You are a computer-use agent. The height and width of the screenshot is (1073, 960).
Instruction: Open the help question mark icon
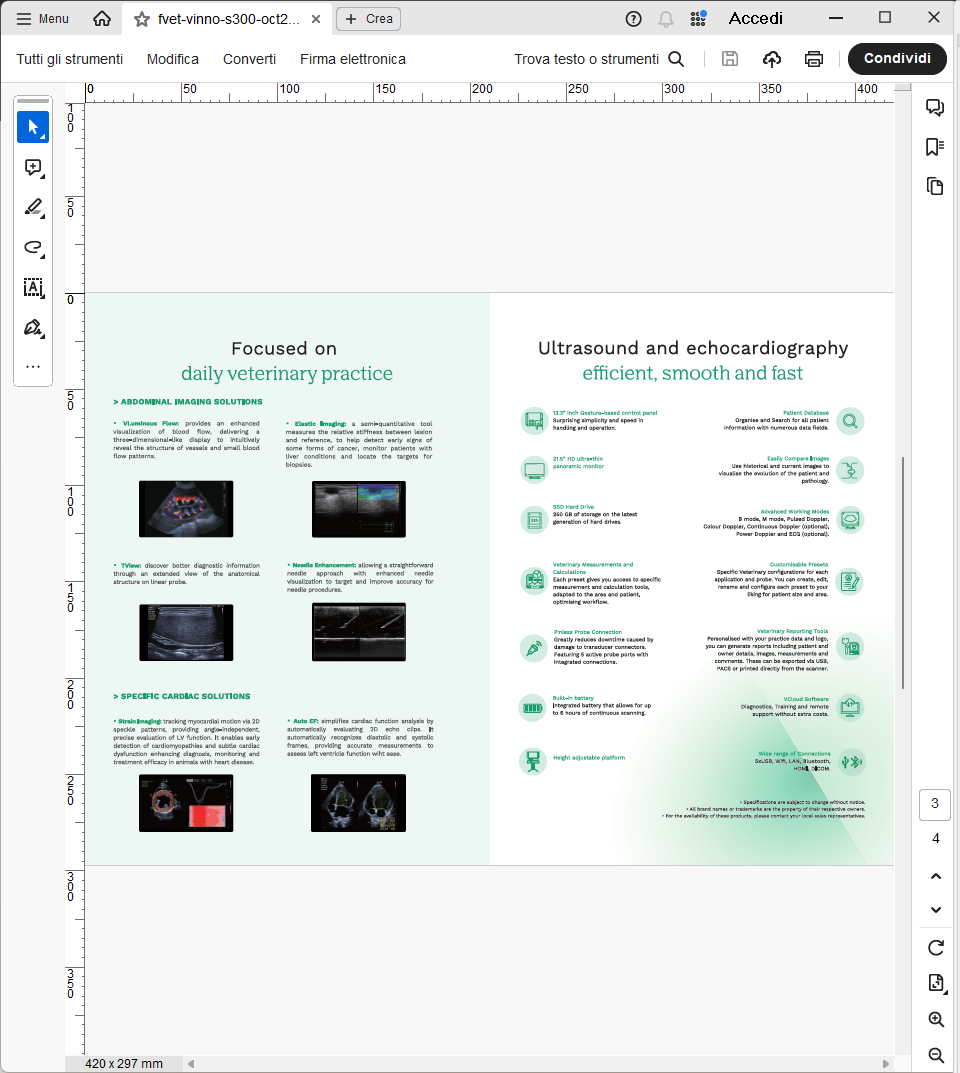coord(634,19)
